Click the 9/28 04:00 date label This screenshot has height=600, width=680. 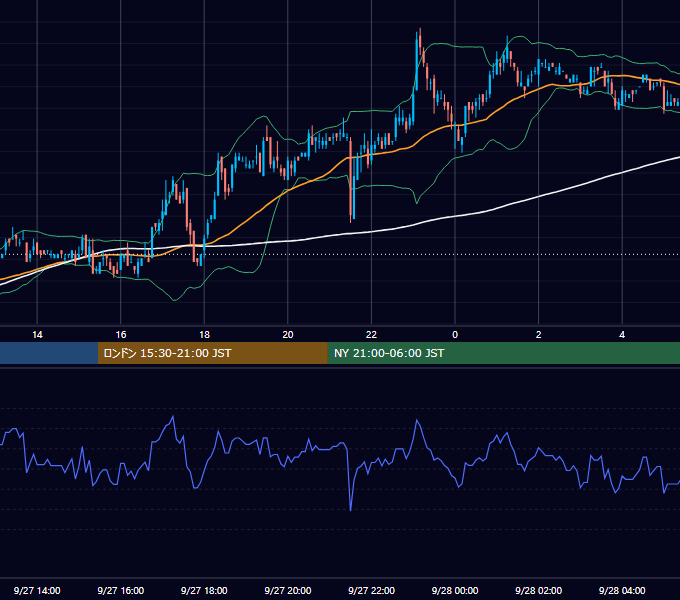622,590
